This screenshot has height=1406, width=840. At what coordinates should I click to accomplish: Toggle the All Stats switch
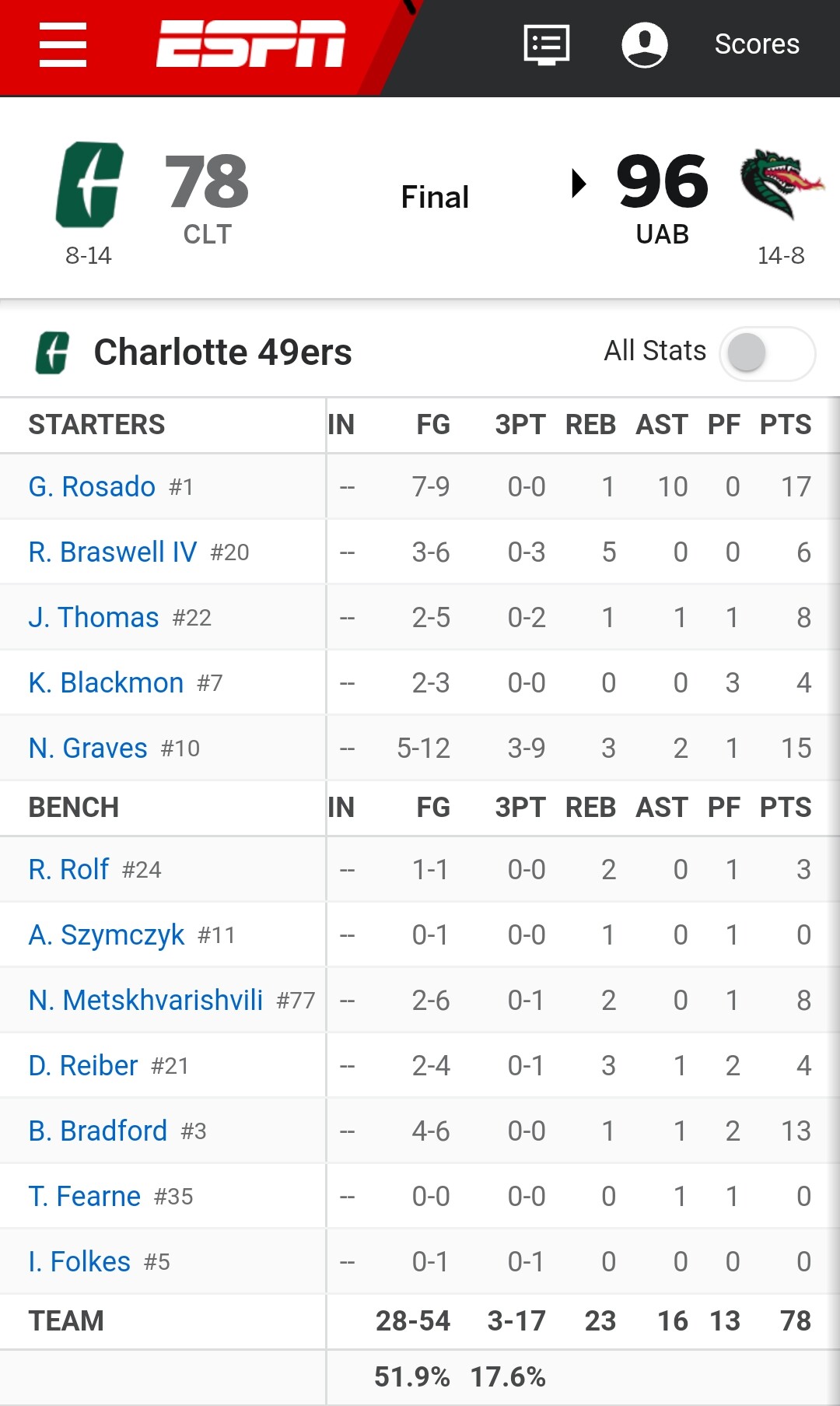[x=768, y=353]
